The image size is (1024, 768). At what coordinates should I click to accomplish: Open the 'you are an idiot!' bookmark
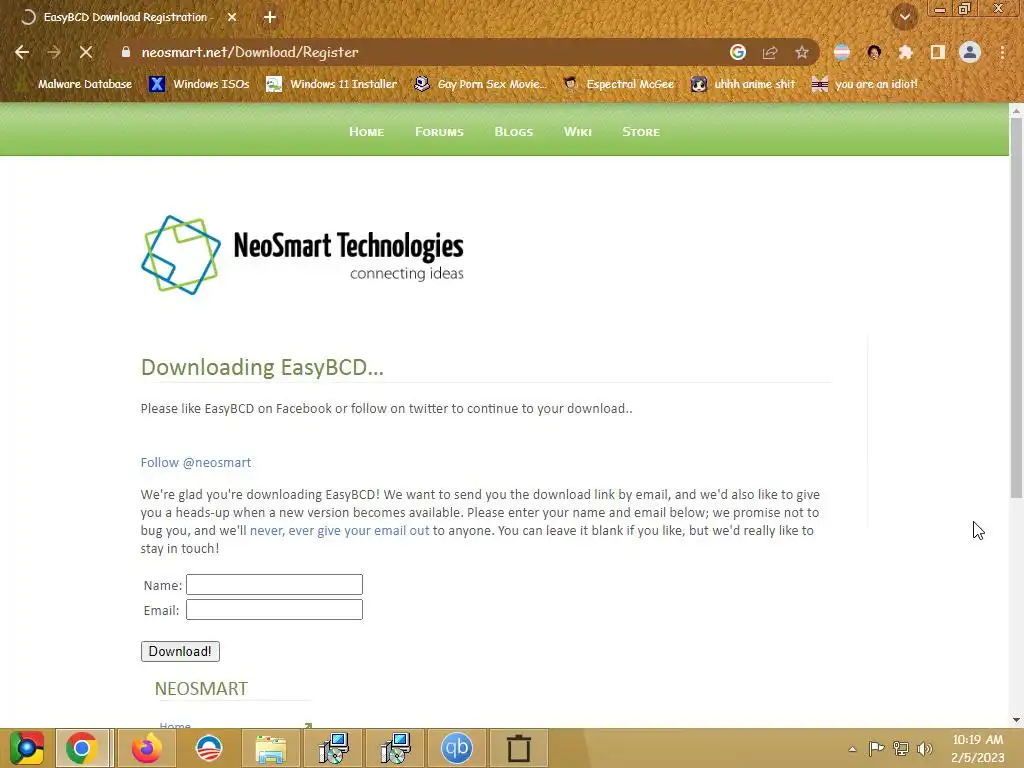[x=865, y=84]
